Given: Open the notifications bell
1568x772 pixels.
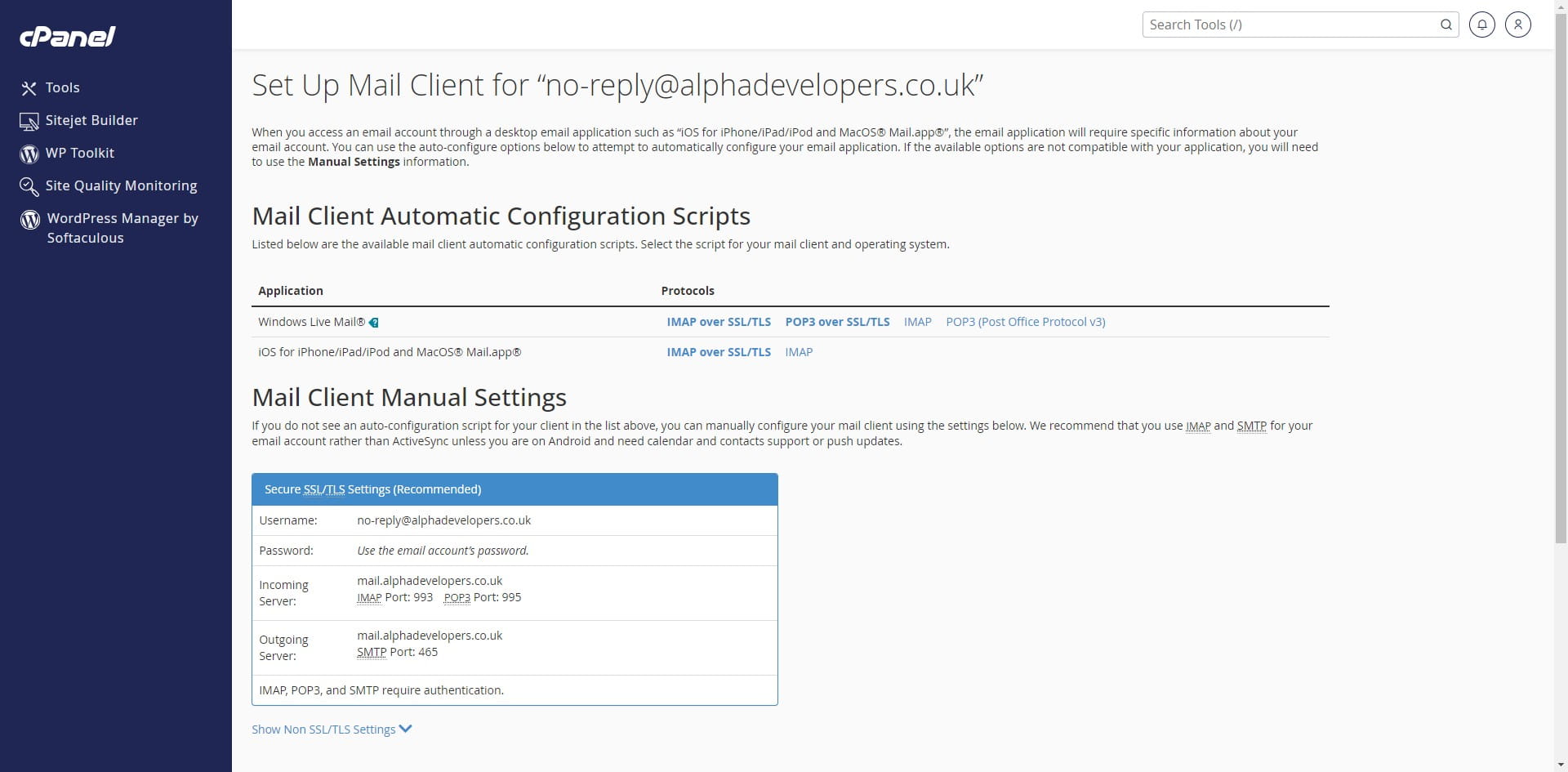Looking at the screenshot, I should [x=1482, y=25].
